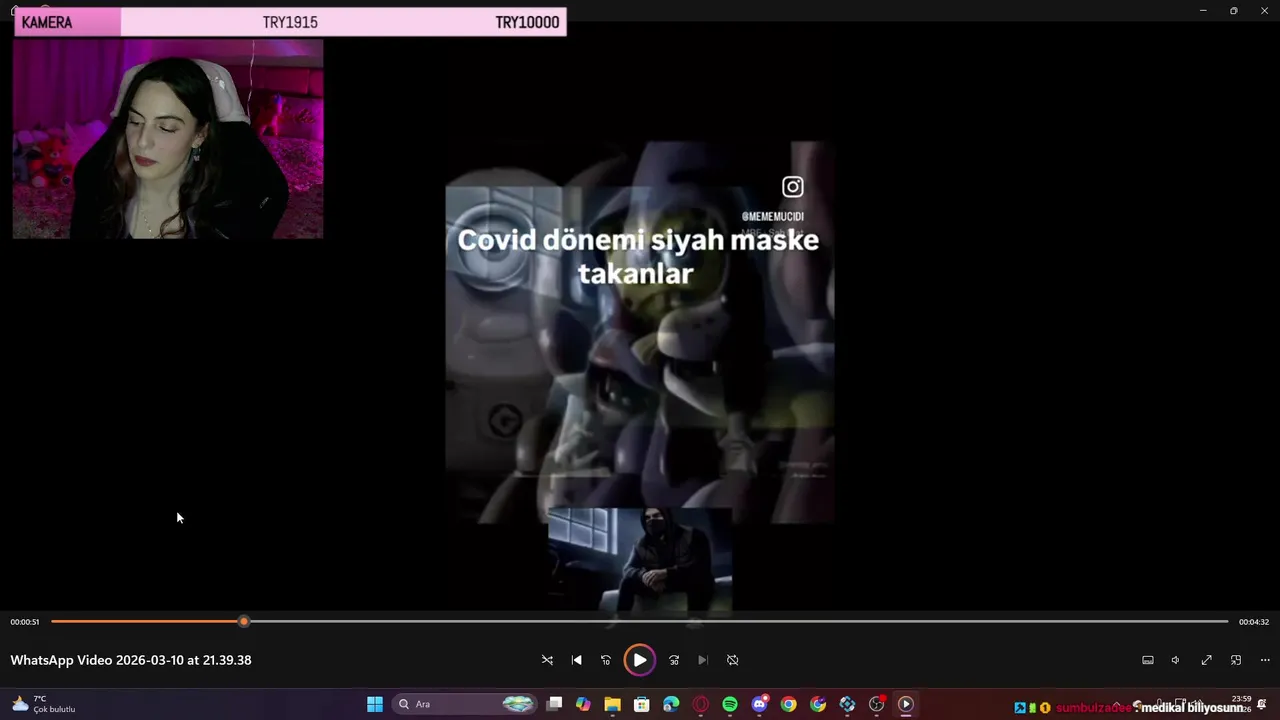The height and width of the screenshot is (720, 1280).
Task: Close the Media Player window
Action: pyautogui.click(x=1265, y=10)
